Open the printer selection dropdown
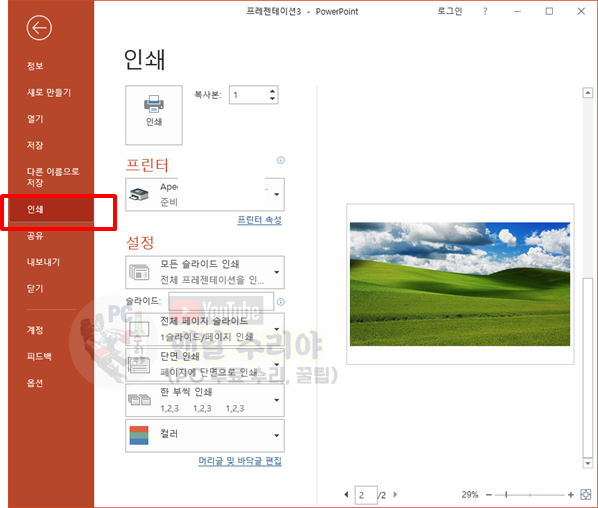598x508 pixels. (x=205, y=194)
